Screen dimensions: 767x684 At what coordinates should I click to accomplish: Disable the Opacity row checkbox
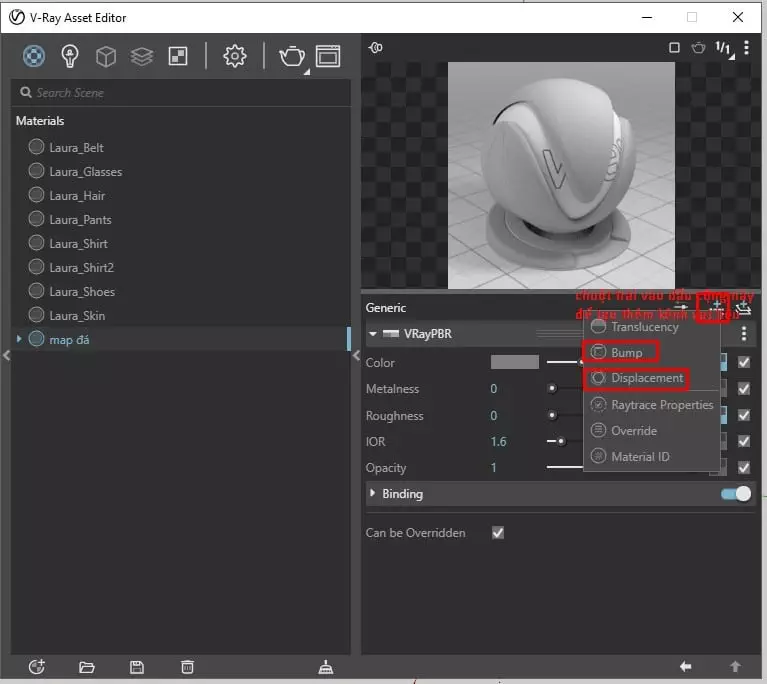pyautogui.click(x=744, y=468)
